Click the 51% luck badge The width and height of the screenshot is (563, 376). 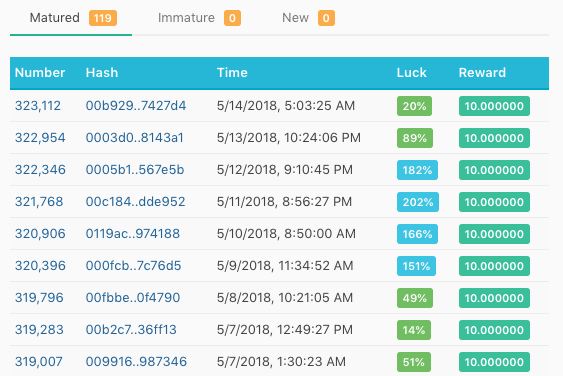click(x=414, y=362)
